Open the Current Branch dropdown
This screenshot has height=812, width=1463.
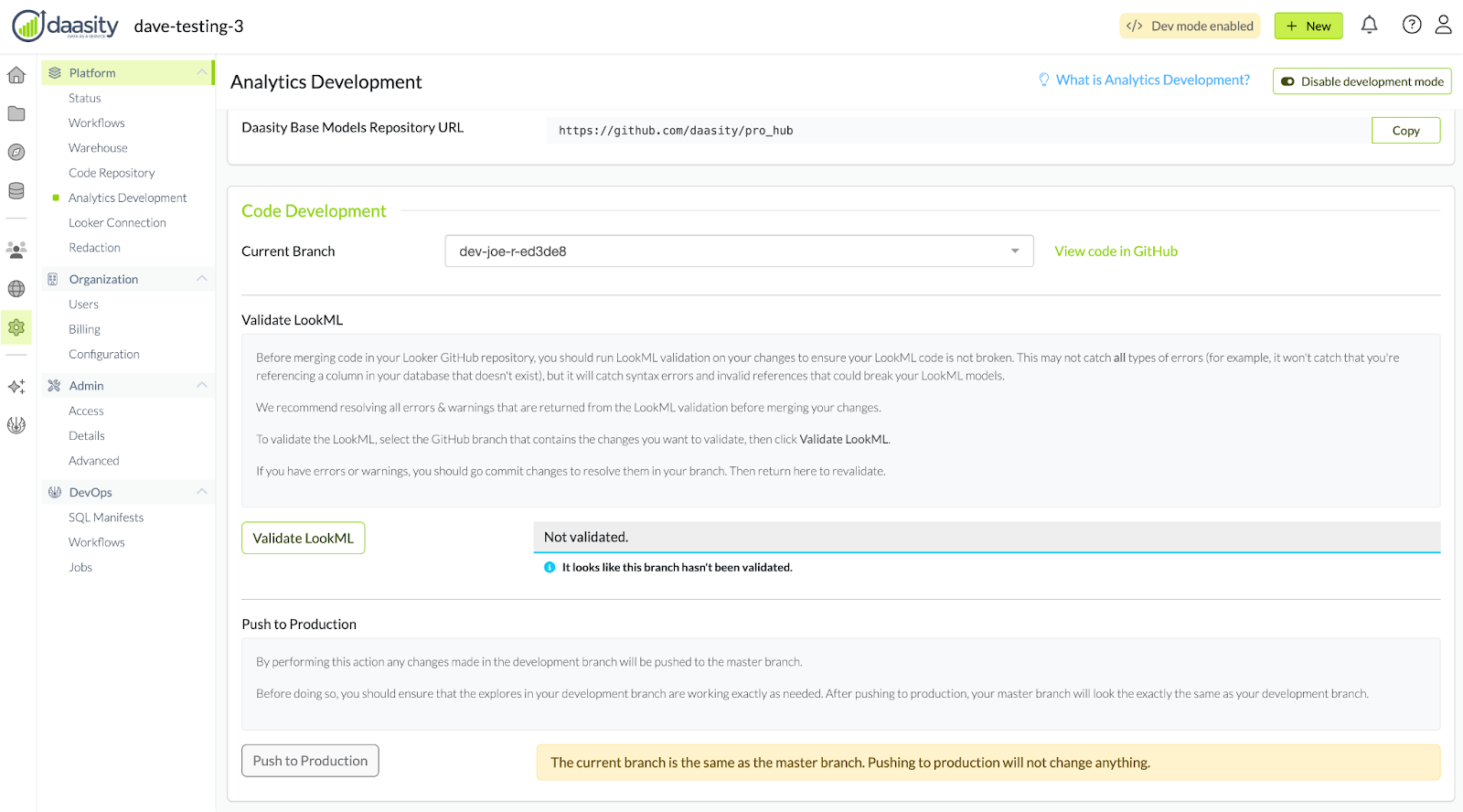coord(739,251)
